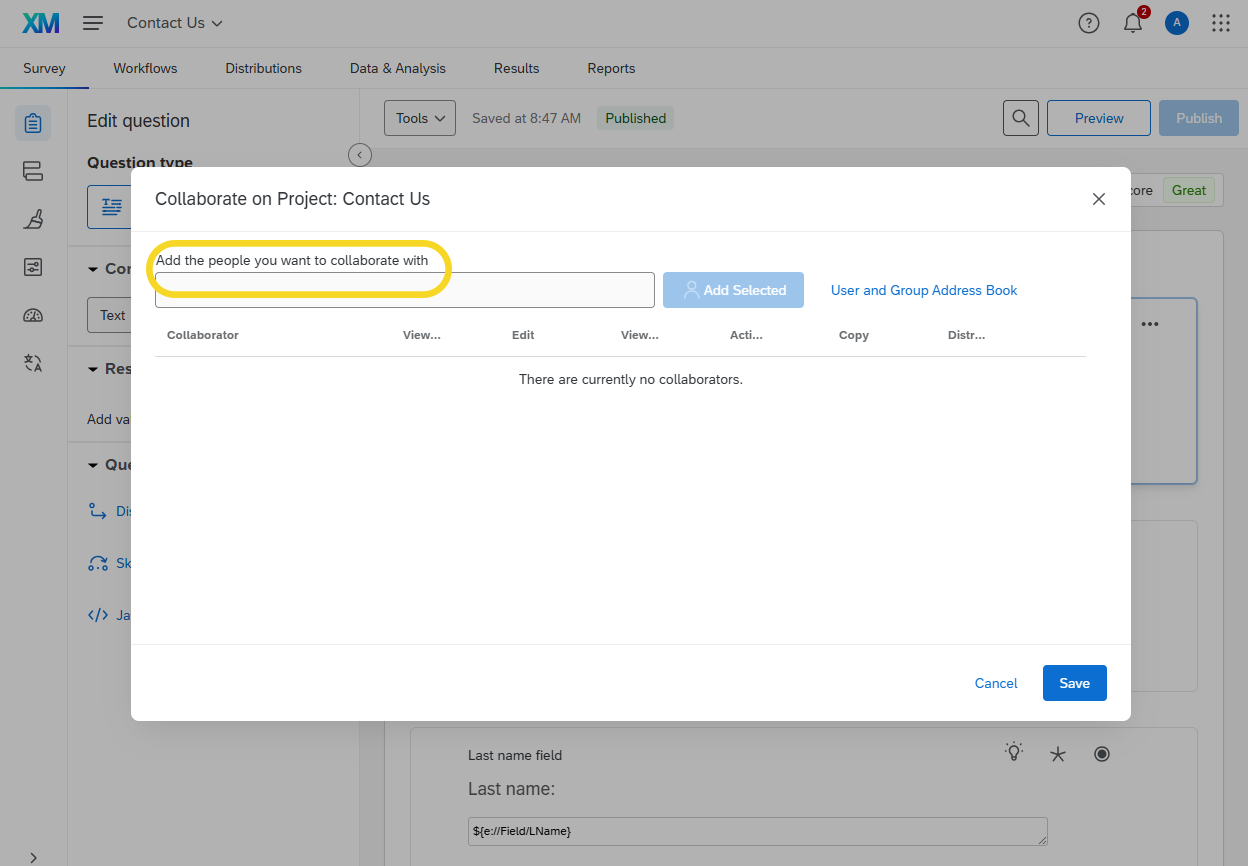The height and width of the screenshot is (866, 1248).
Task: Go to Data & Analysis tab
Action: pyautogui.click(x=397, y=68)
